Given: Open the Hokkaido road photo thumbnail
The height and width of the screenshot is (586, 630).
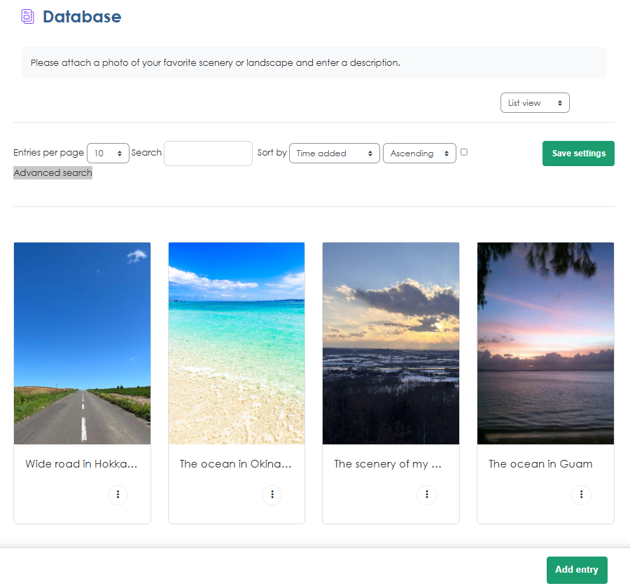Looking at the screenshot, I should click(82, 343).
